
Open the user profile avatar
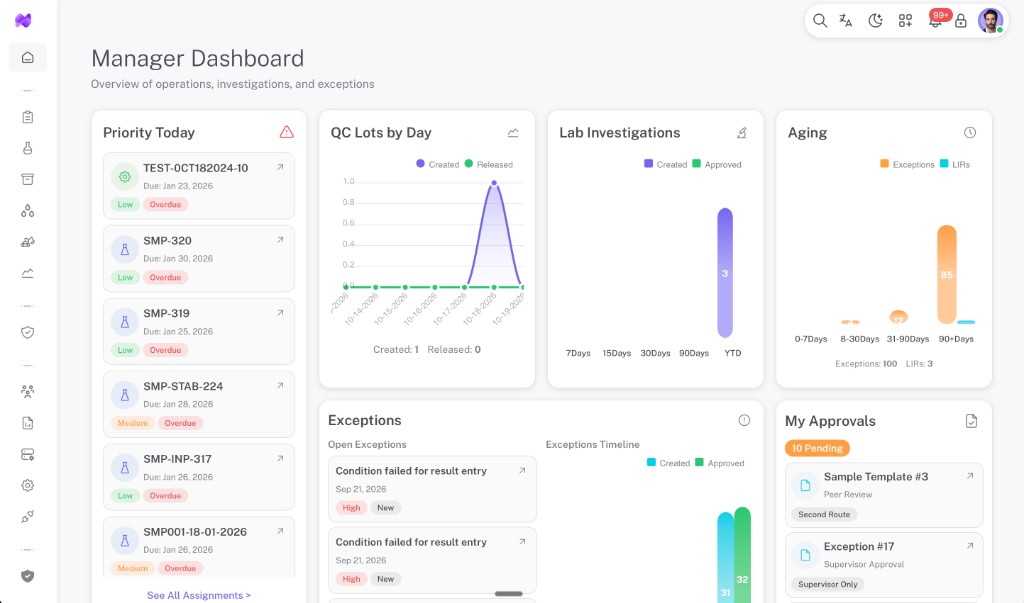[x=990, y=21]
